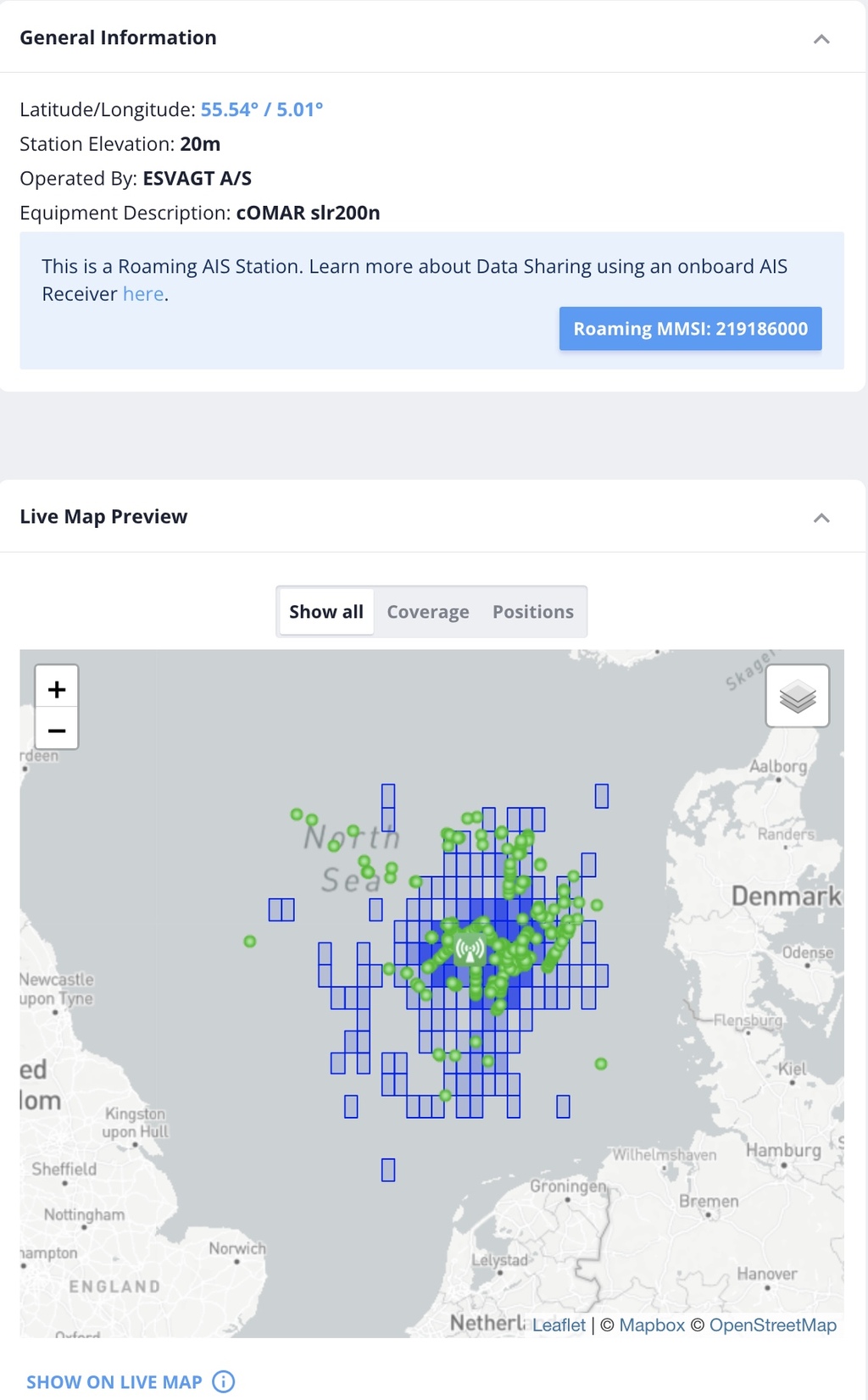868x1400 pixels.
Task: Switch map view to Show all
Action: tap(326, 612)
